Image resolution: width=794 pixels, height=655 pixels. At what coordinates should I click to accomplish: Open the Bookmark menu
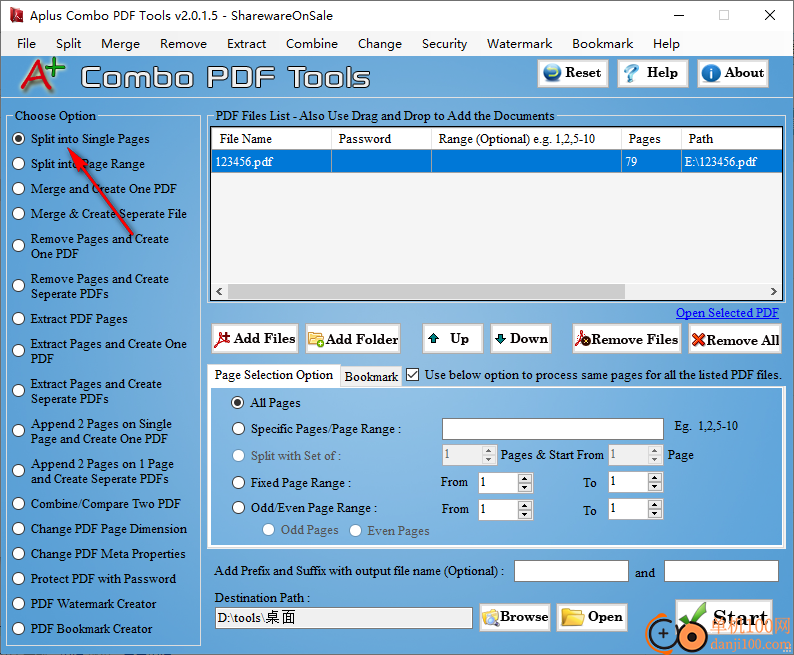[x=603, y=44]
